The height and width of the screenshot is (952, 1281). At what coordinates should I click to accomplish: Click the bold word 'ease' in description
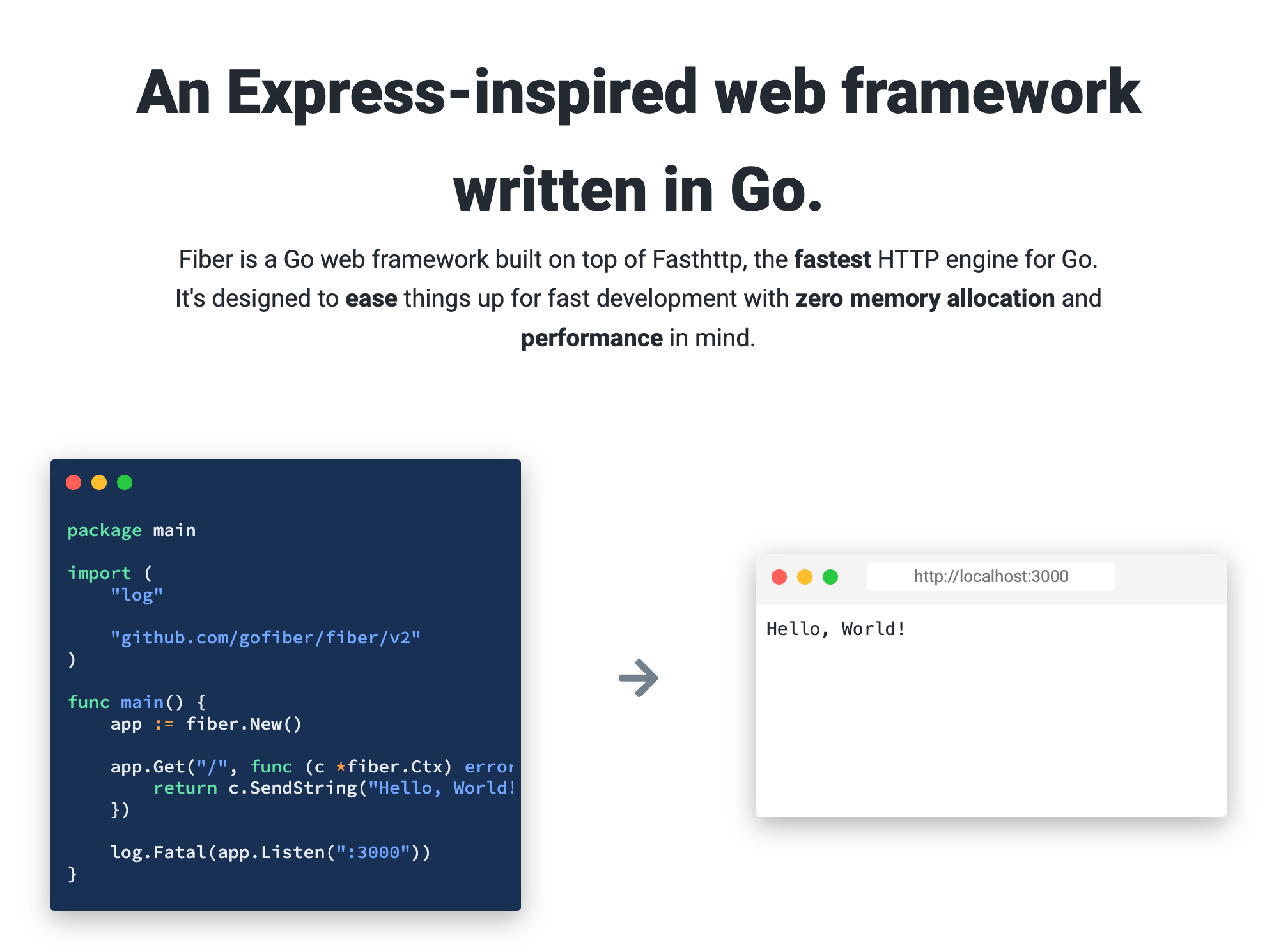click(x=371, y=299)
